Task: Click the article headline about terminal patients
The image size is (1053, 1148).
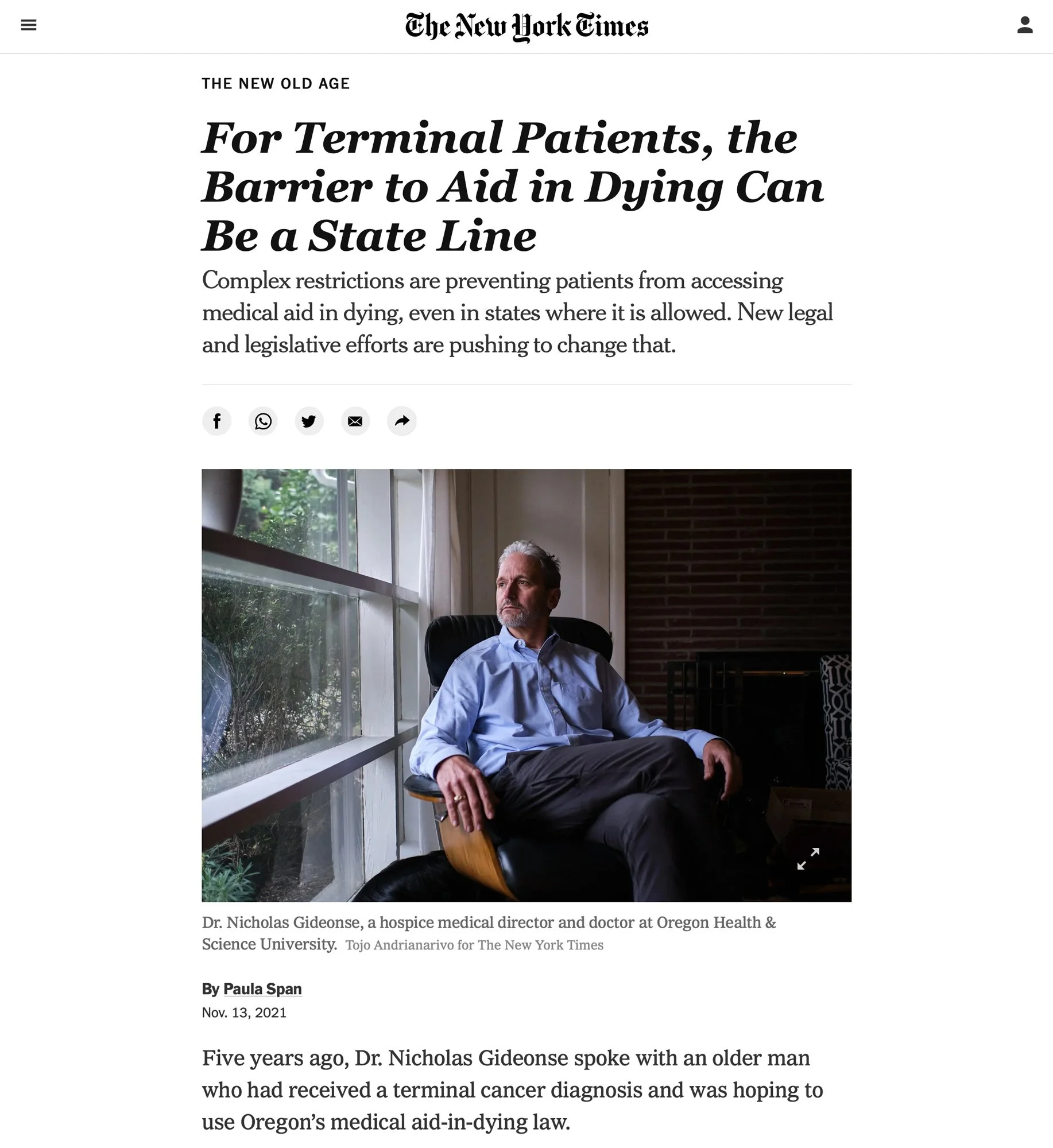Action: point(513,187)
